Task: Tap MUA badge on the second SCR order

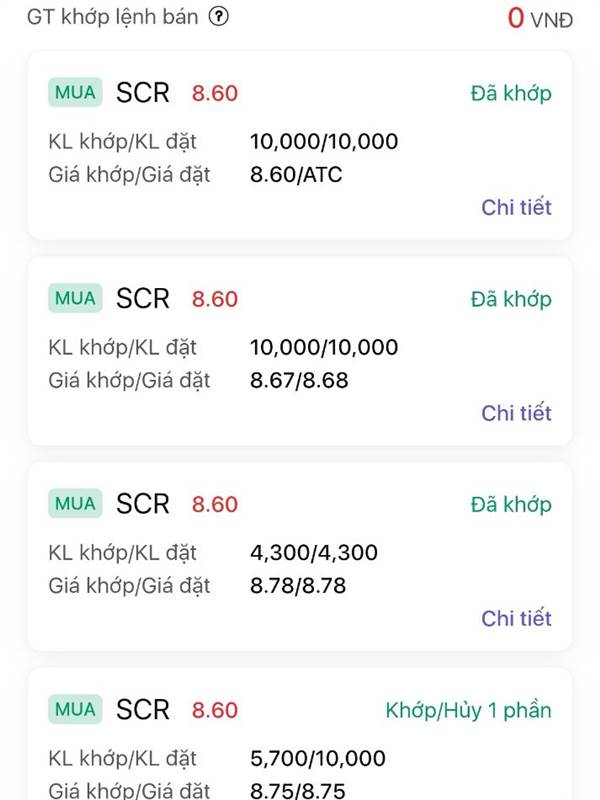Action: [x=76, y=298]
